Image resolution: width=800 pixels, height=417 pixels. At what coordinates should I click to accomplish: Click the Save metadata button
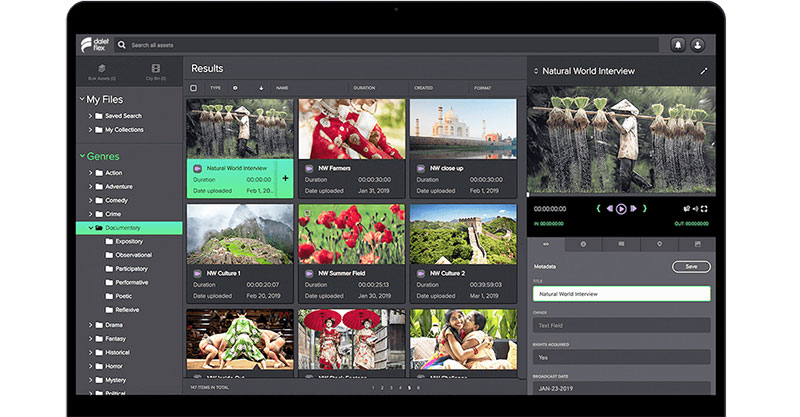tap(691, 266)
